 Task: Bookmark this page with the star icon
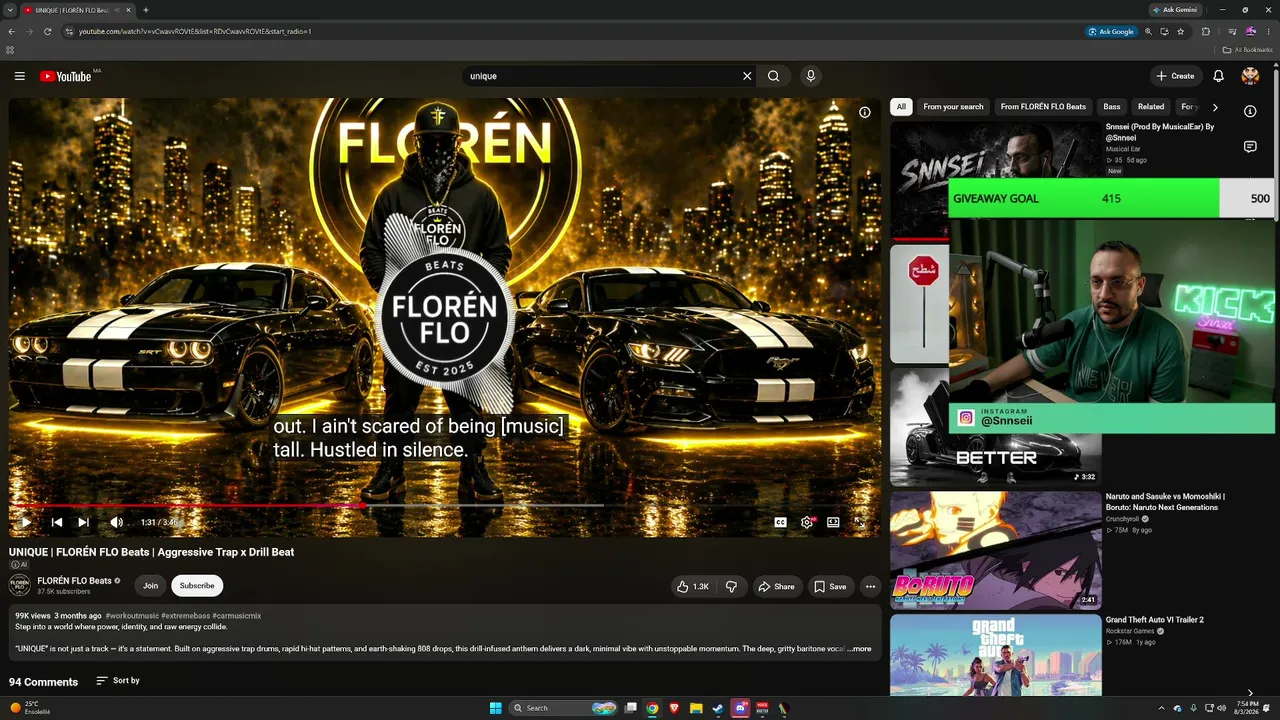pos(1181,31)
